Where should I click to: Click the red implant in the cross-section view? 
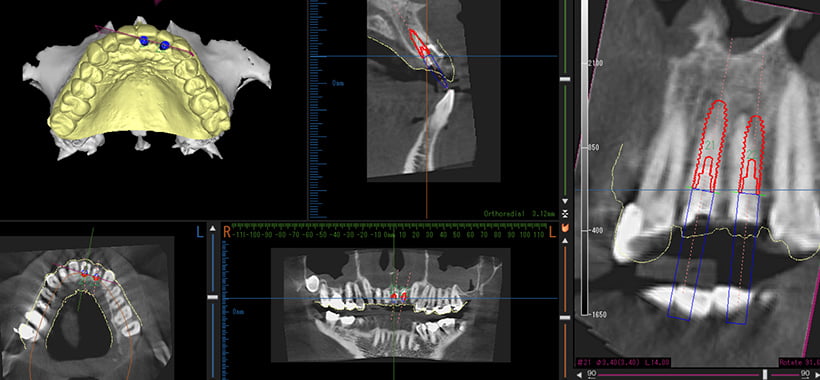(419, 43)
